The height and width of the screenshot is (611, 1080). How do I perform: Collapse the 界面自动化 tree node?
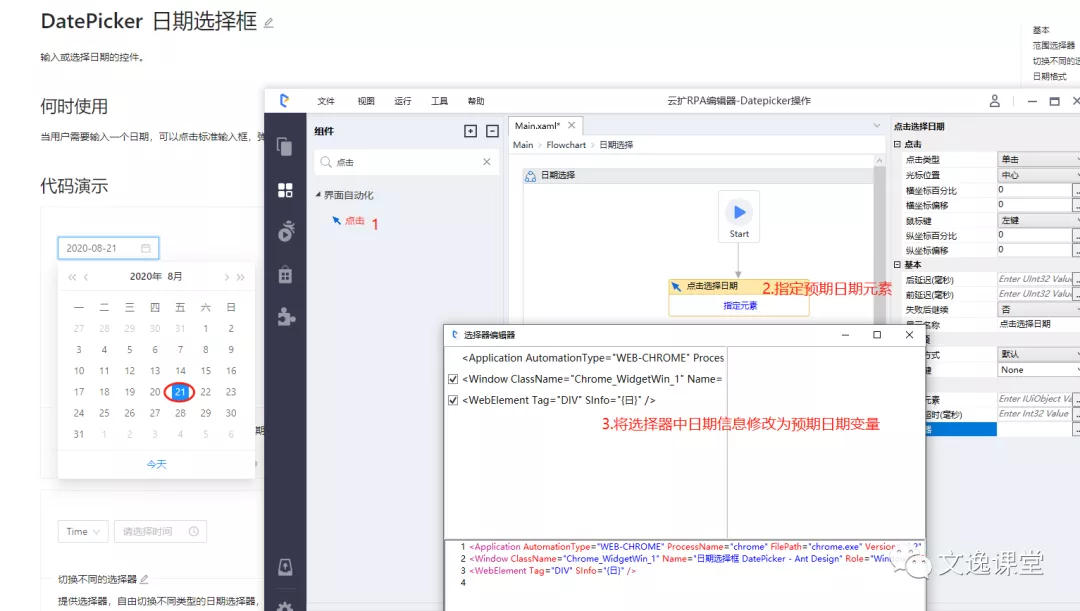point(319,195)
